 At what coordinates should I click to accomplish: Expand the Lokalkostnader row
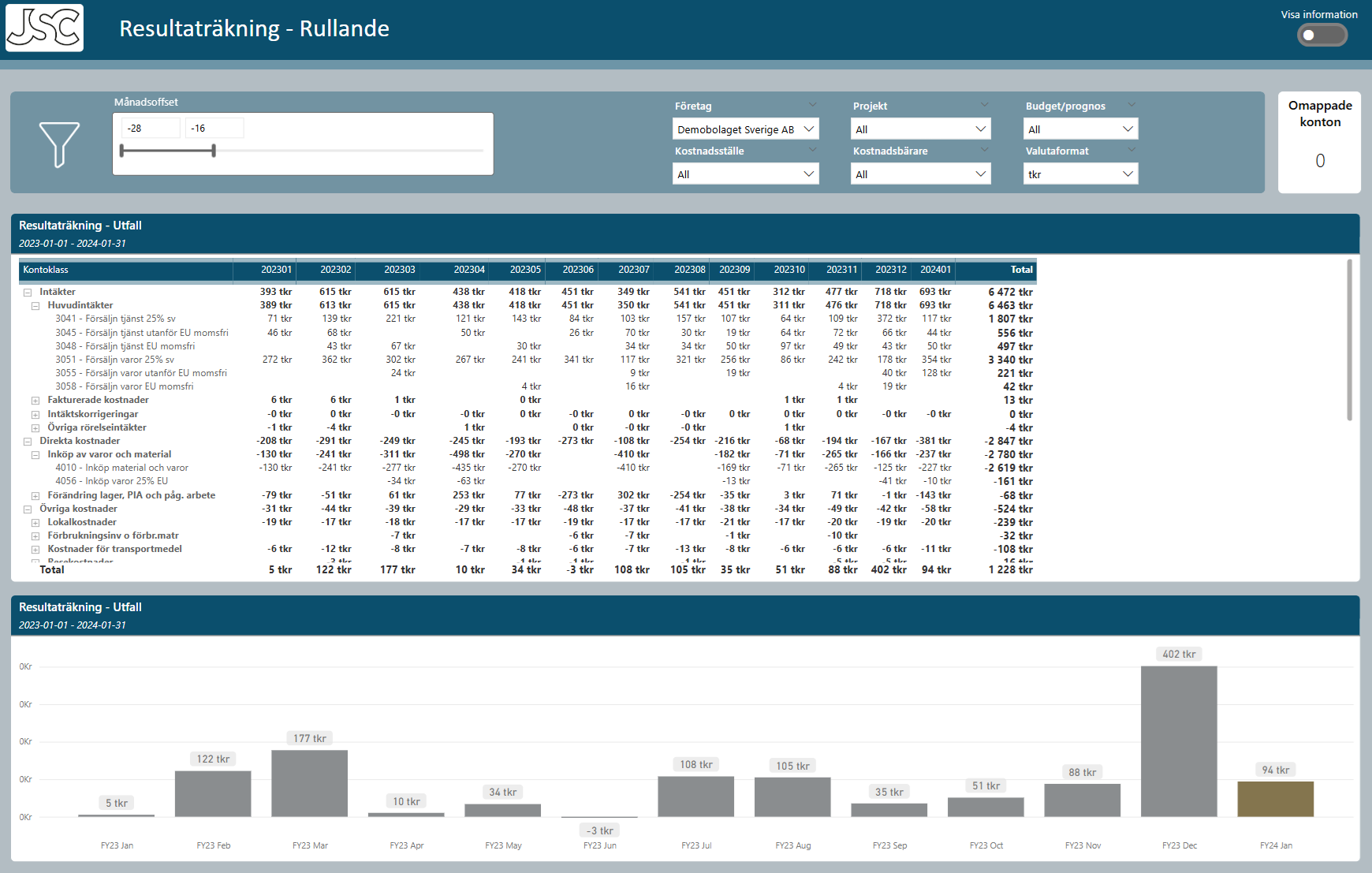point(35,523)
